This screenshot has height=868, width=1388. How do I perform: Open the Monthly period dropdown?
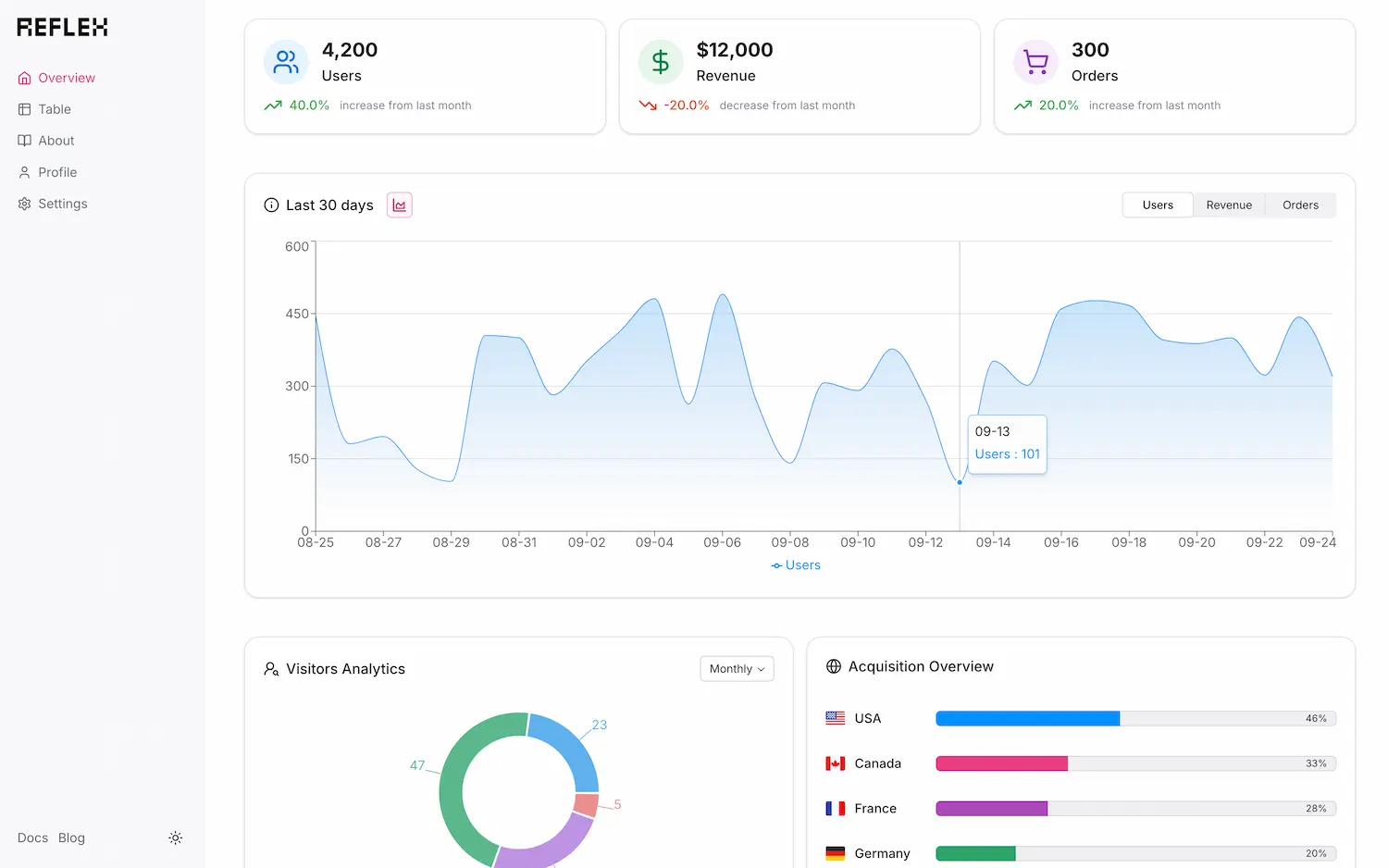pos(737,668)
